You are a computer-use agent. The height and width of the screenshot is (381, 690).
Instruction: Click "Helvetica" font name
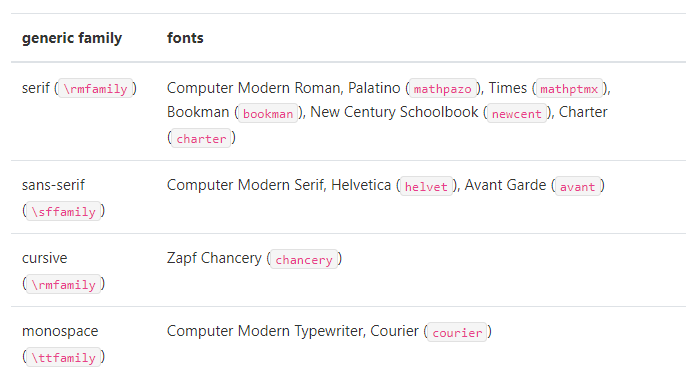[361, 185]
